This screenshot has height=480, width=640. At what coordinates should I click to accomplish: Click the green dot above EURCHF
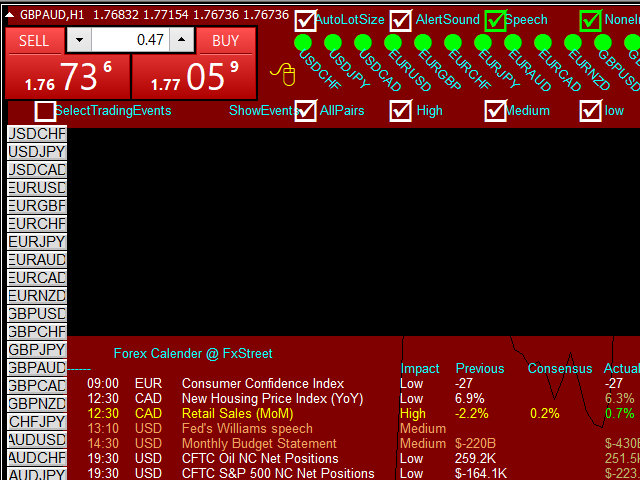(453, 42)
